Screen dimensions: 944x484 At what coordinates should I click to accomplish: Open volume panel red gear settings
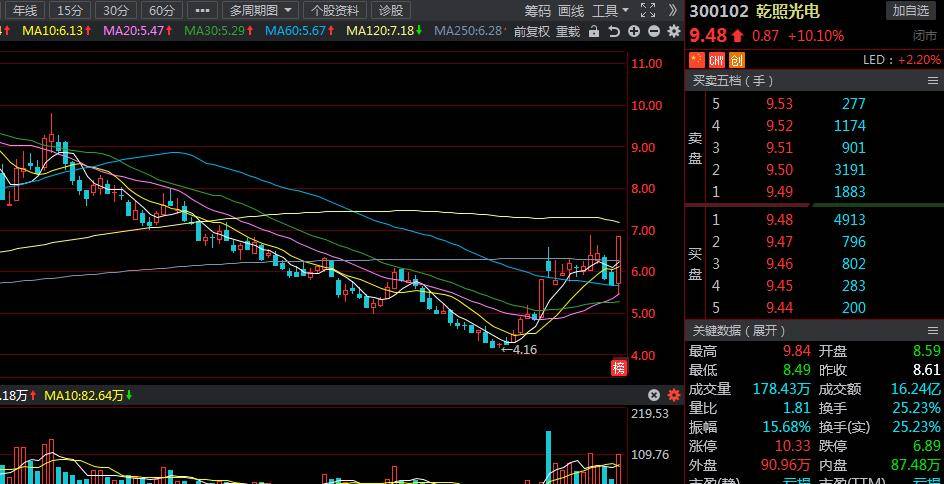point(673,396)
